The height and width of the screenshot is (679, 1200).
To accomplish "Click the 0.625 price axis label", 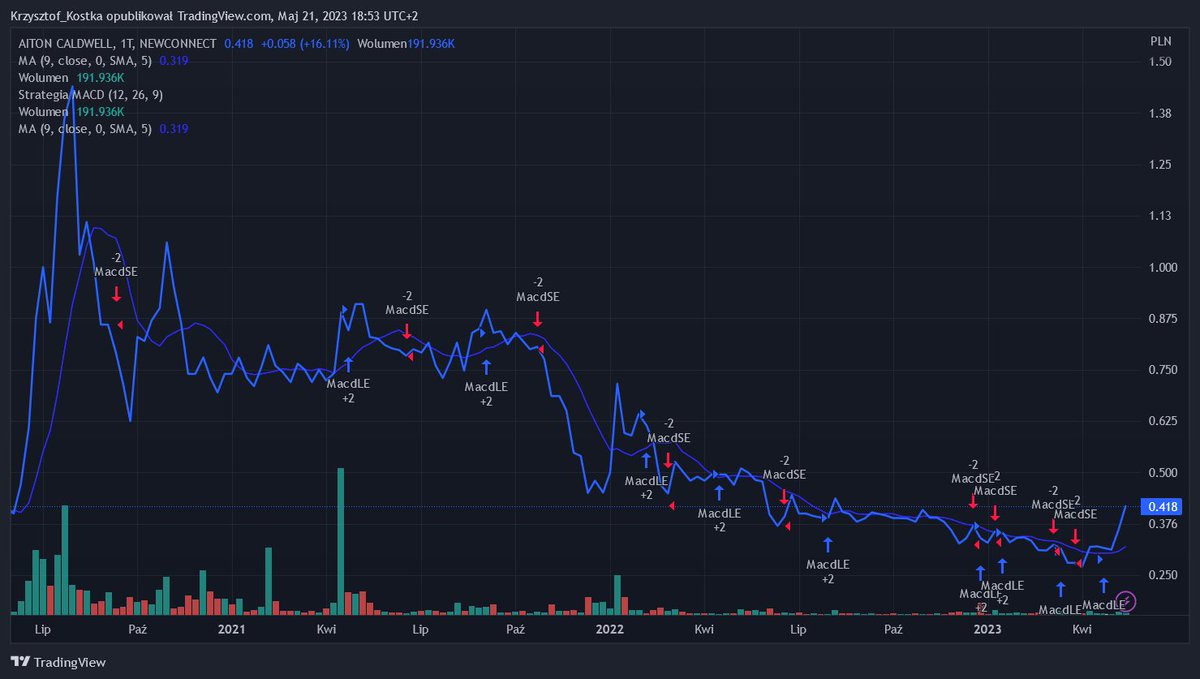I will (1161, 421).
